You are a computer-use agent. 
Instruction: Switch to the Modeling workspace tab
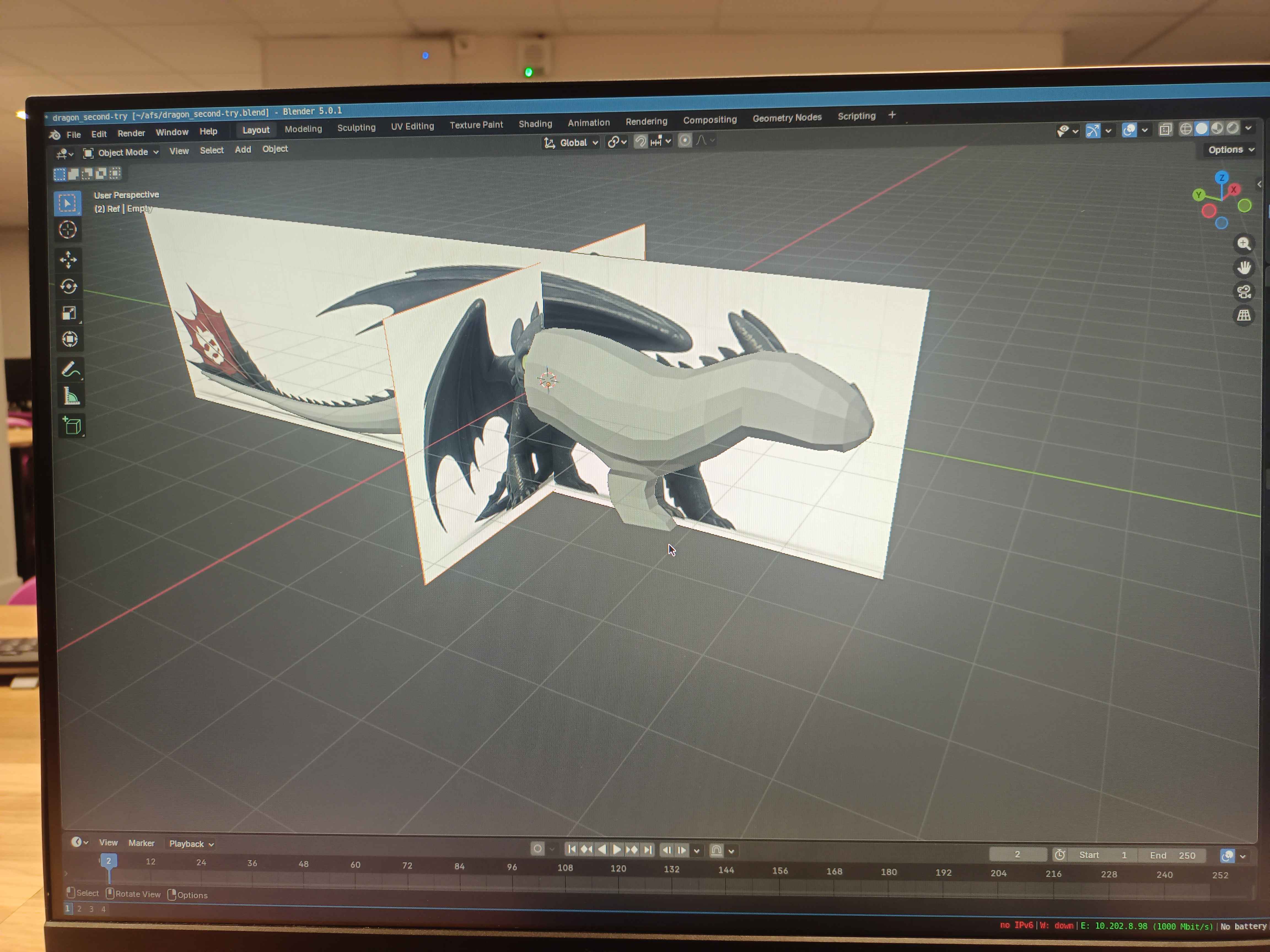coord(303,129)
